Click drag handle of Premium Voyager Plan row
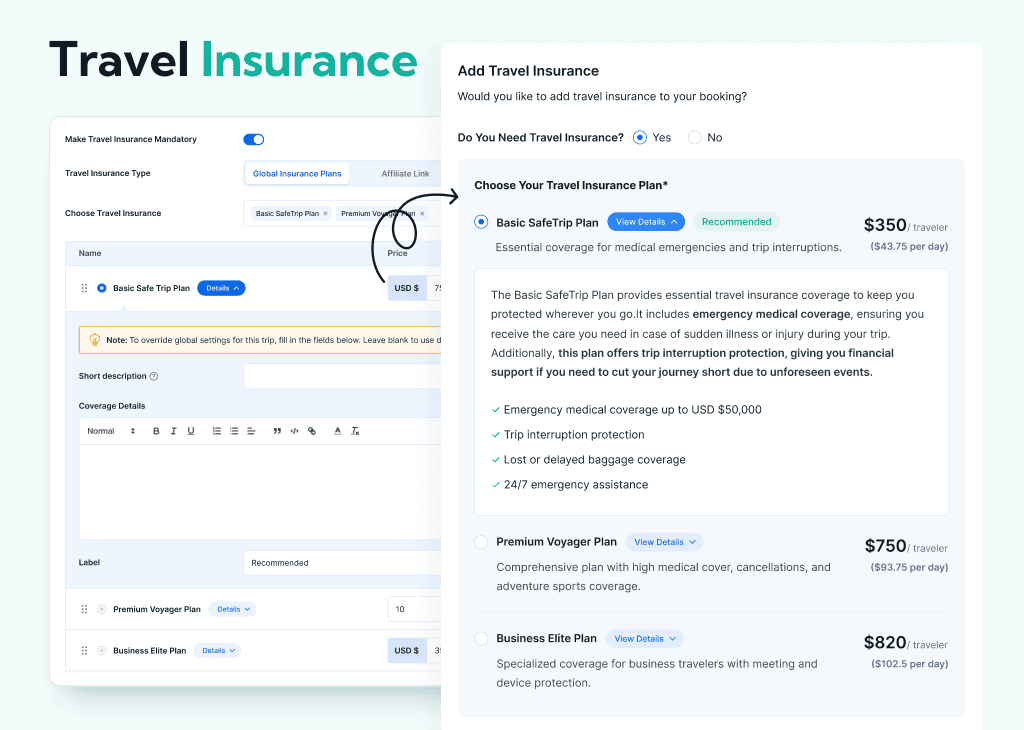The height and width of the screenshot is (730, 1024). pyautogui.click(x=84, y=609)
